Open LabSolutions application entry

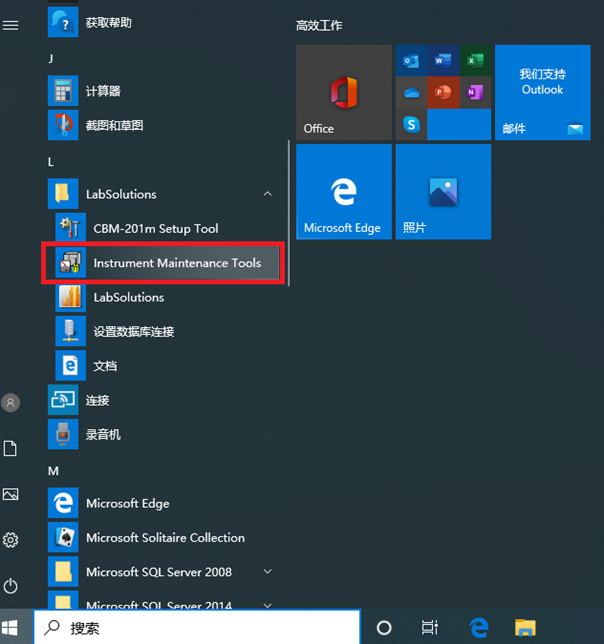[128, 297]
